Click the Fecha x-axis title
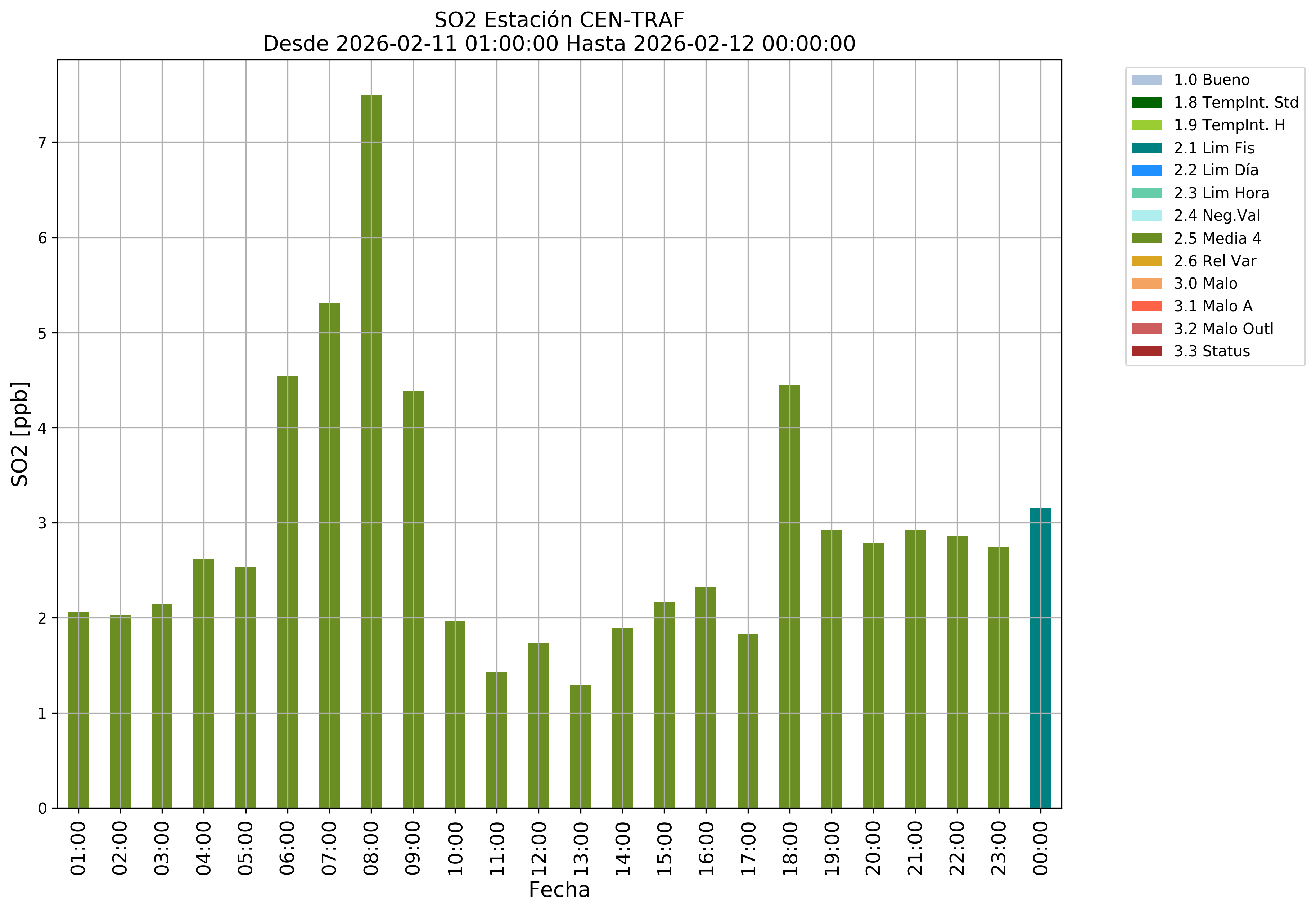The width and height of the screenshot is (1316, 912). [x=559, y=890]
